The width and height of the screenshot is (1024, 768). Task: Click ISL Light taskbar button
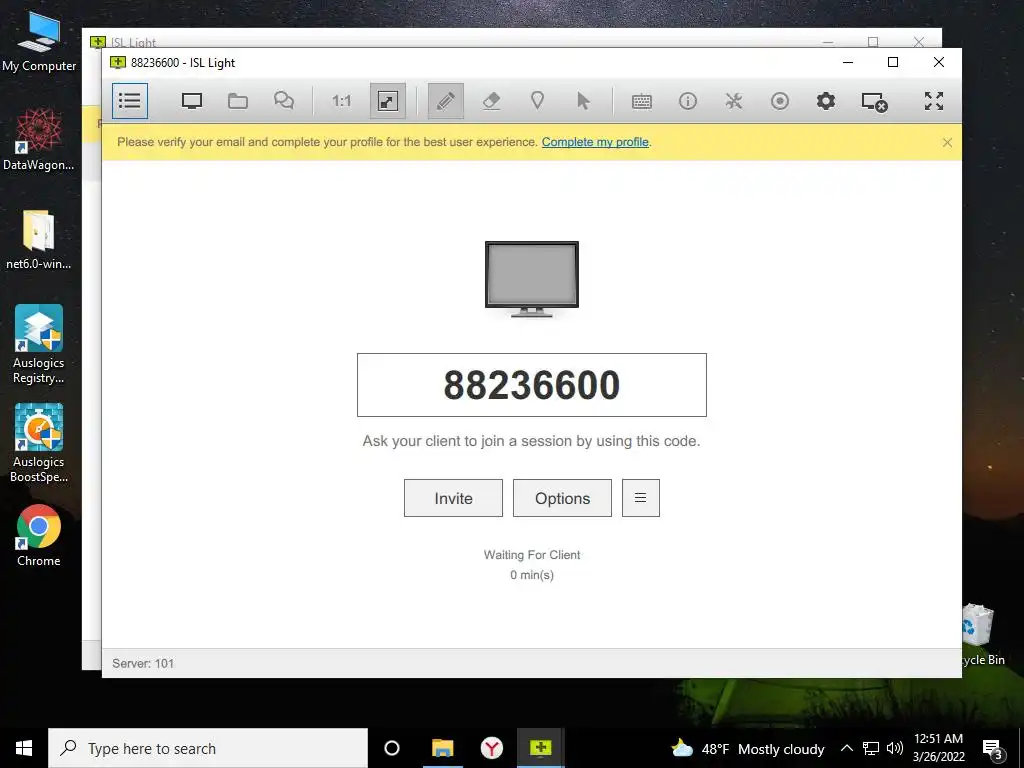[541, 748]
